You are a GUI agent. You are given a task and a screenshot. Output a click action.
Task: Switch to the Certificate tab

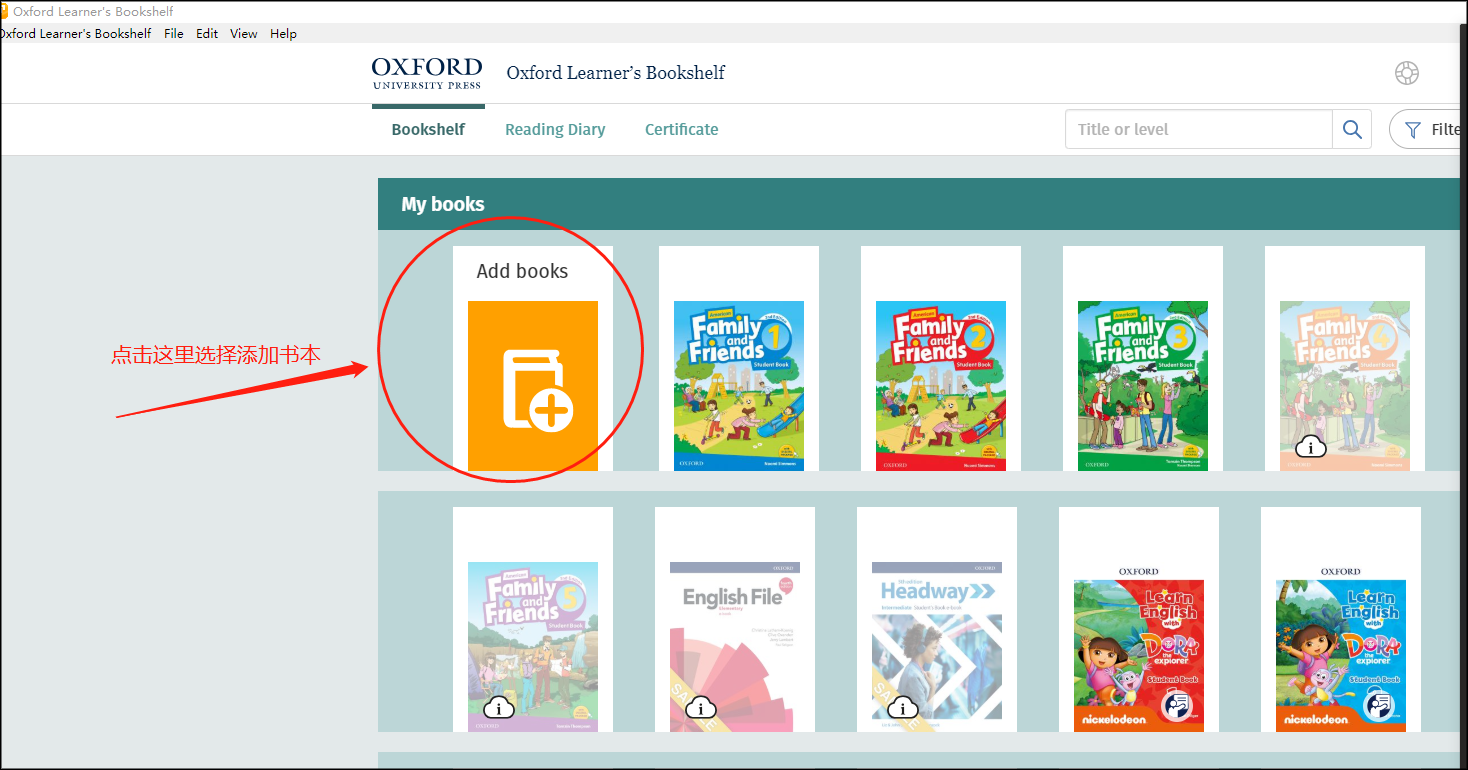[x=681, y=129]
